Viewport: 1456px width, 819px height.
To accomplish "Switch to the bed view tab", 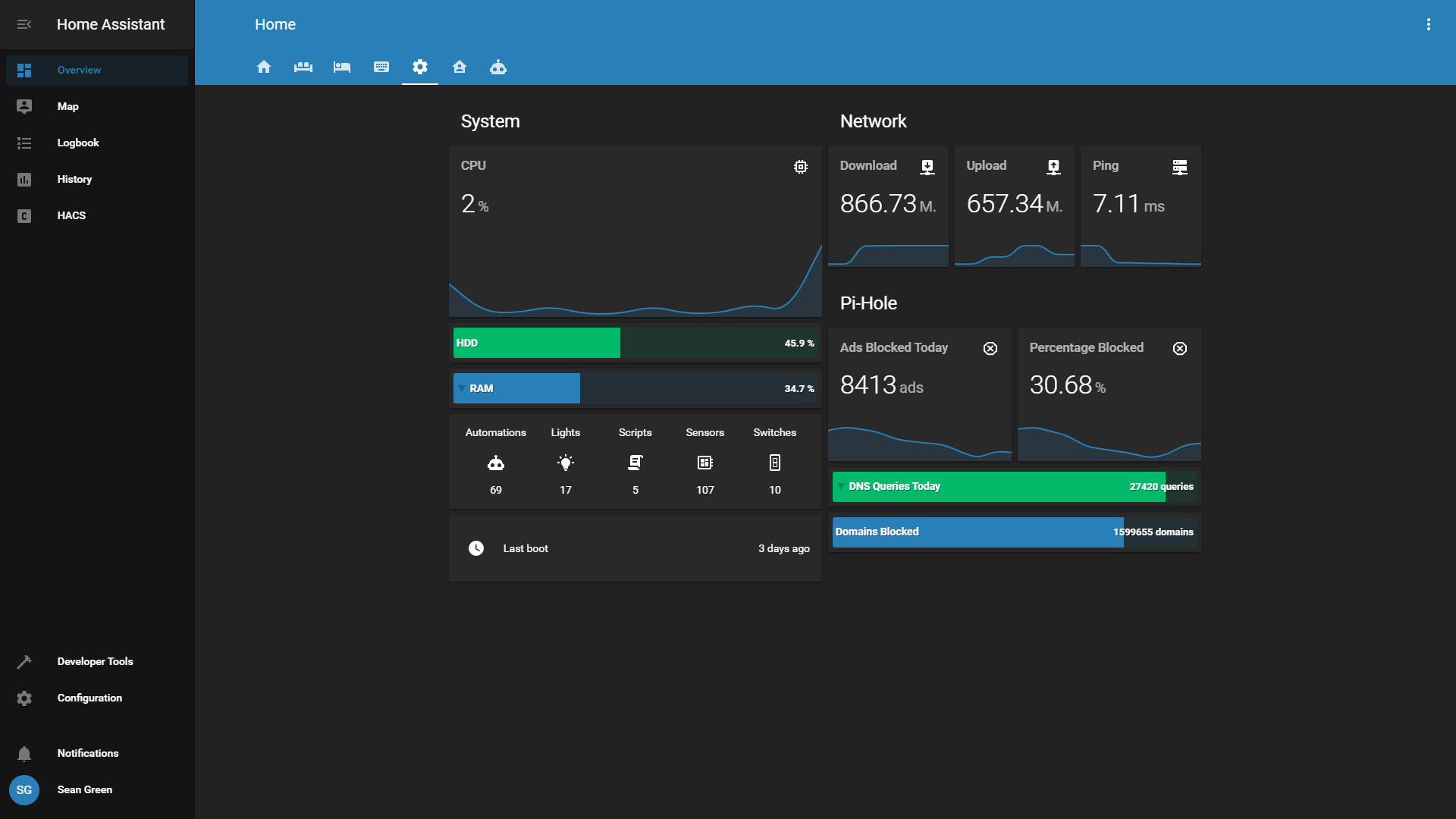I will coord(342,67).
